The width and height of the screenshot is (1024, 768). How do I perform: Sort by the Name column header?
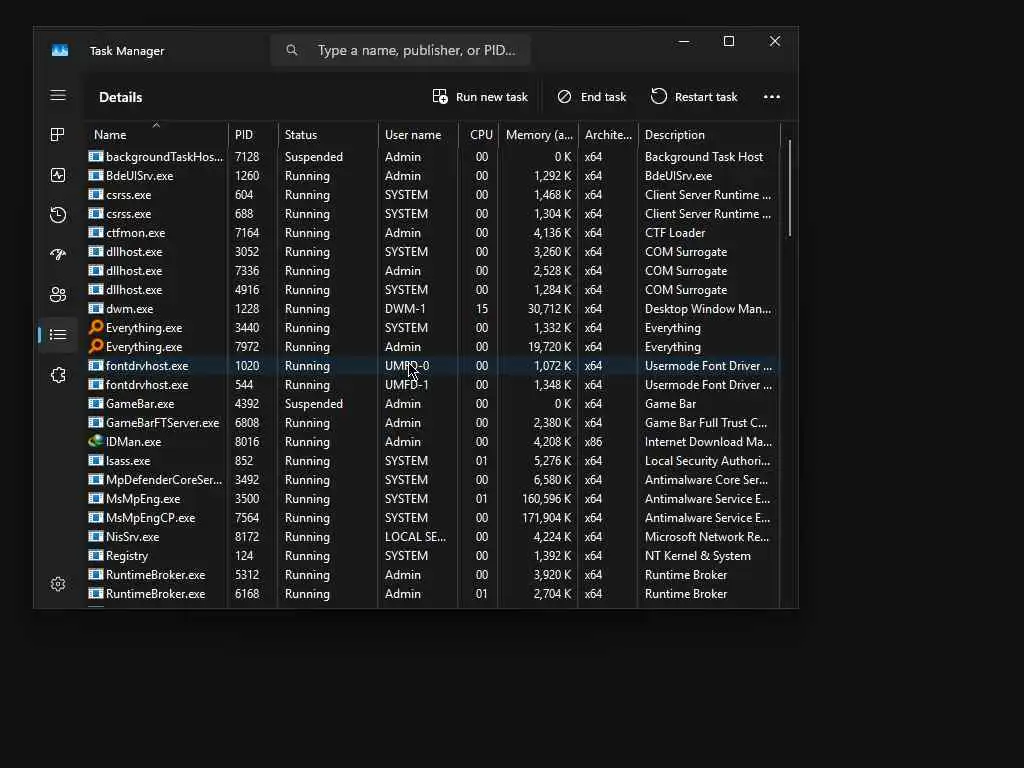pos(156,135)
